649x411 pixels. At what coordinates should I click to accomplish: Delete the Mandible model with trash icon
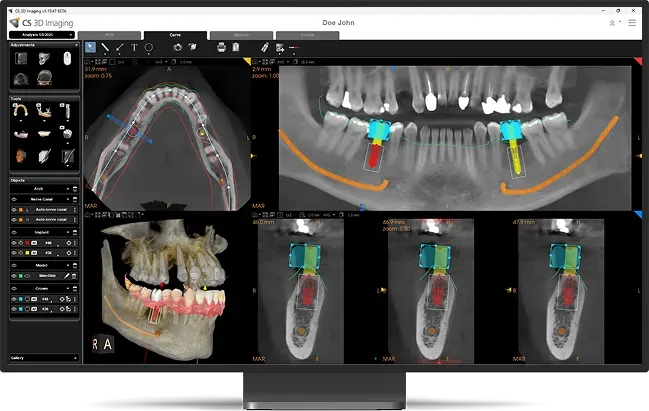click(74, 276)
